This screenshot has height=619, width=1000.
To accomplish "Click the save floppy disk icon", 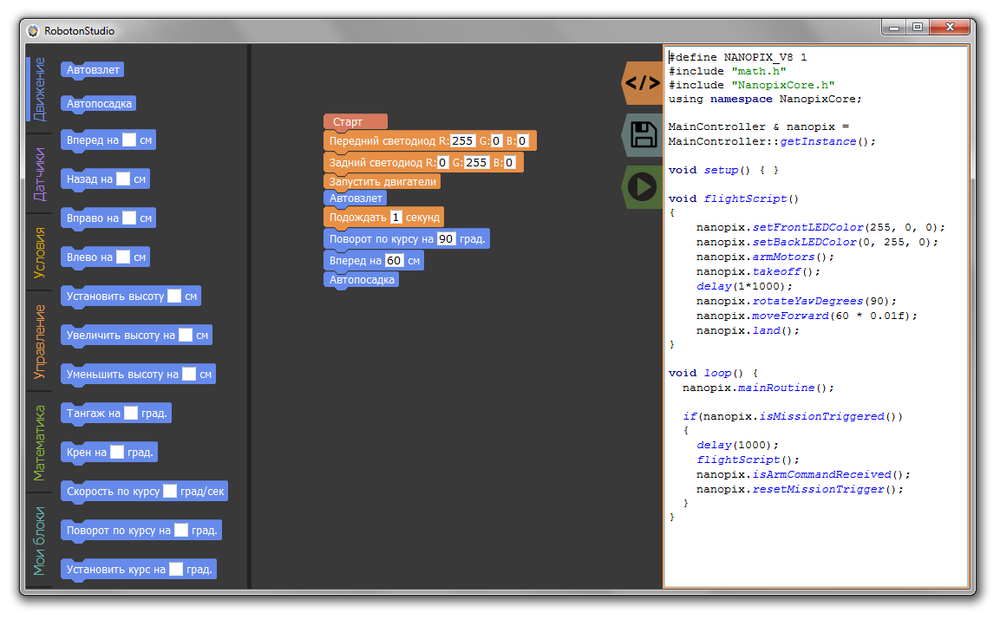I will click(641, 135).
